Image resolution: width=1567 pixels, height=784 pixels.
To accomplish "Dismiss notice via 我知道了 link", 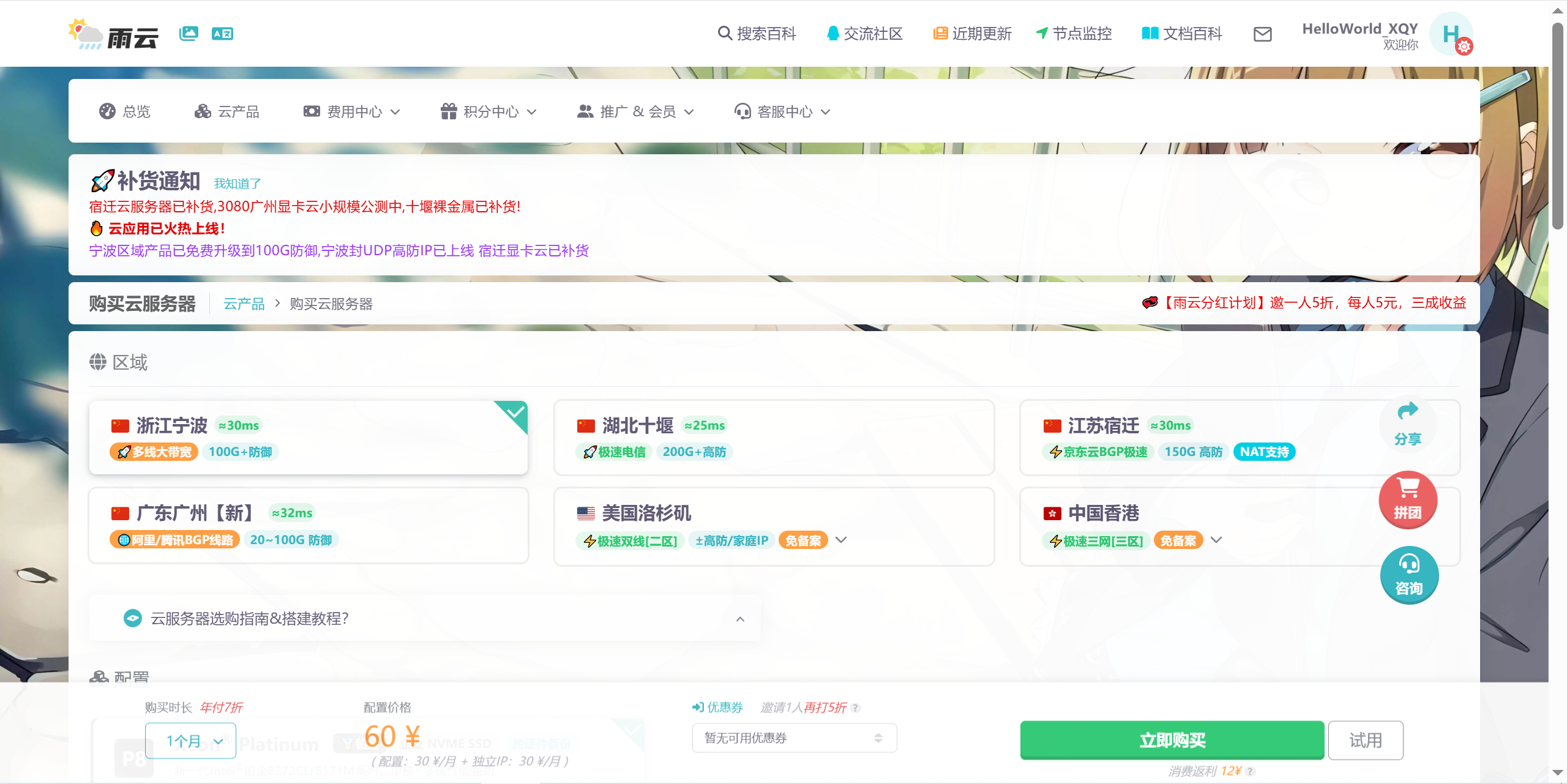I will [x=236, y=183].
